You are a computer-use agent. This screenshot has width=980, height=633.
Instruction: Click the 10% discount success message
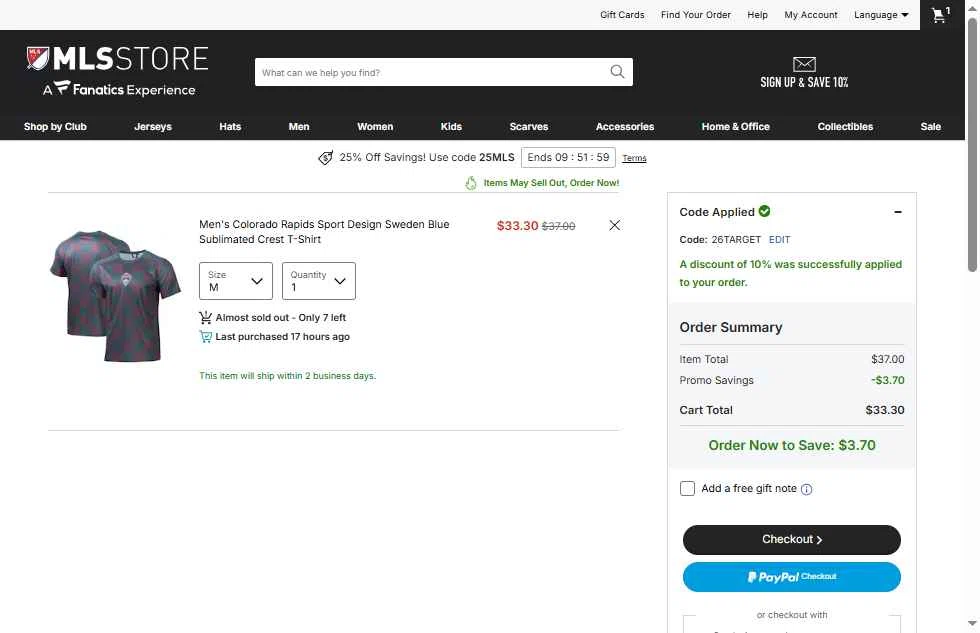791,273
